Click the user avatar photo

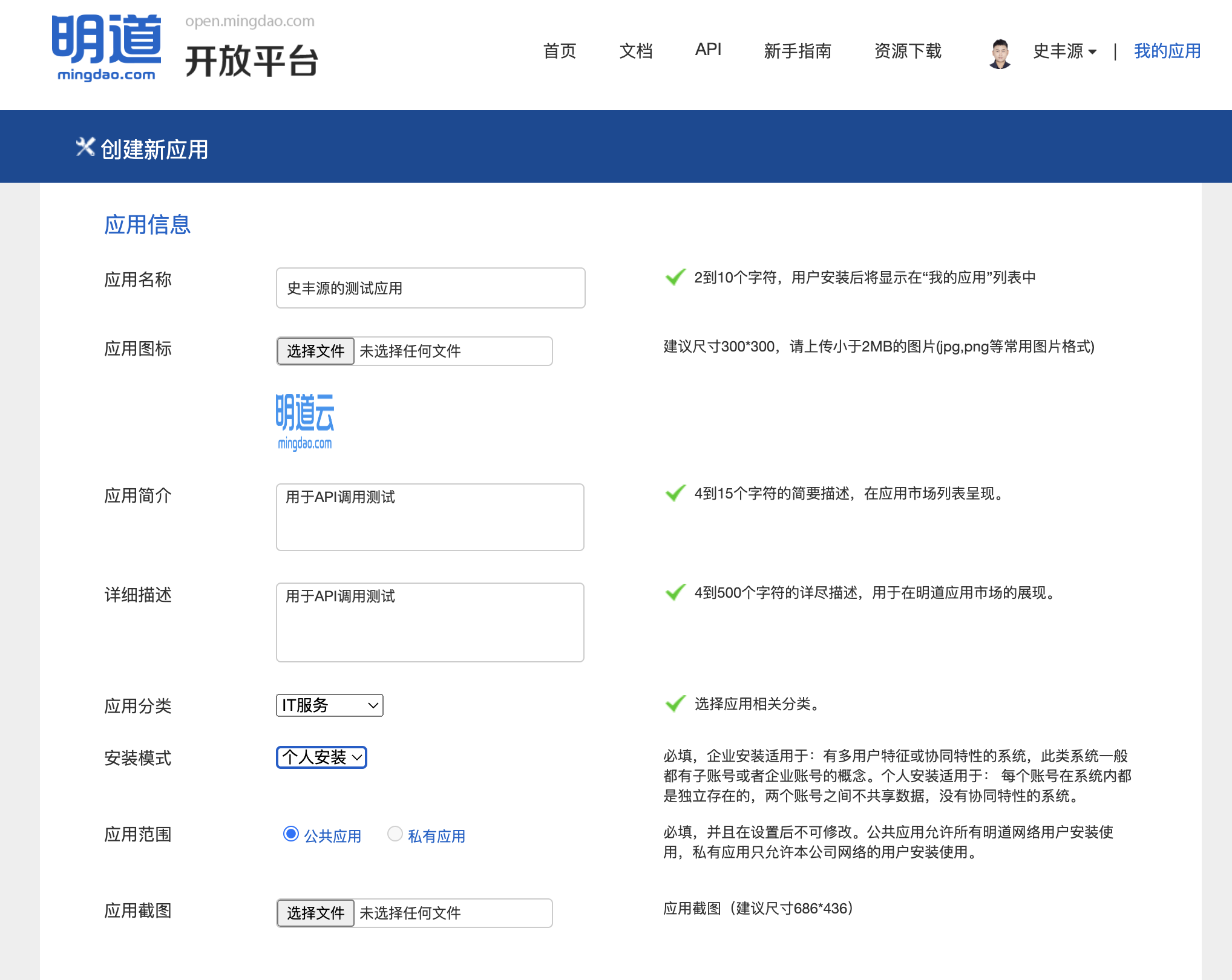point(1000,53)
